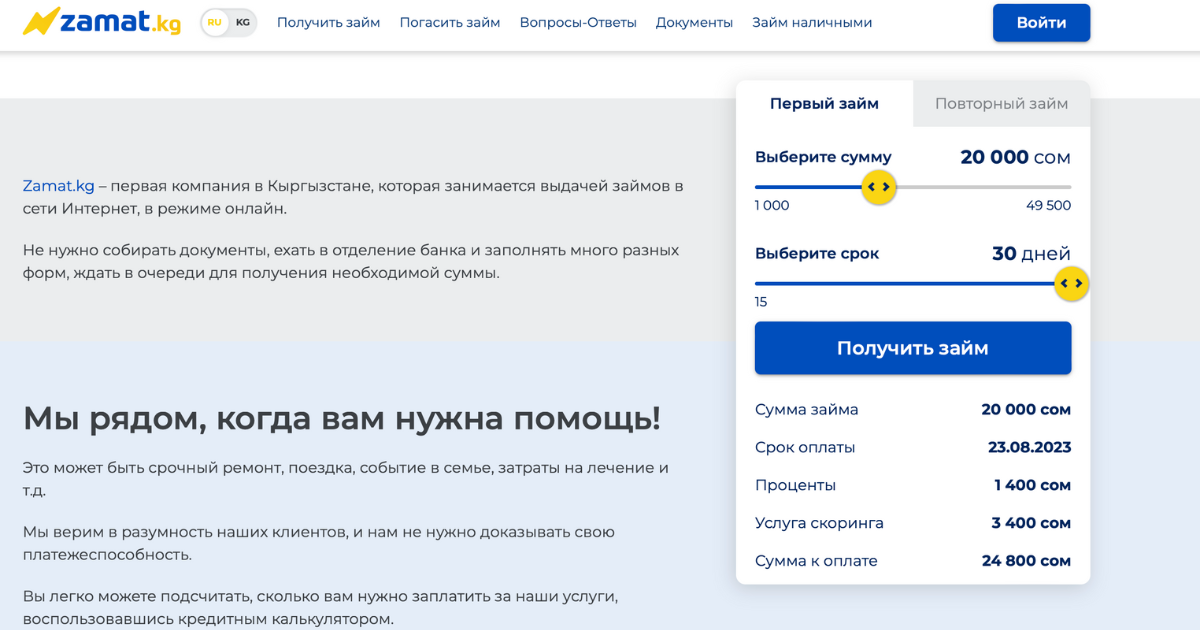The image size is (1200, 630).
Task: Click the Войти login button
Action: [1041, 22]
